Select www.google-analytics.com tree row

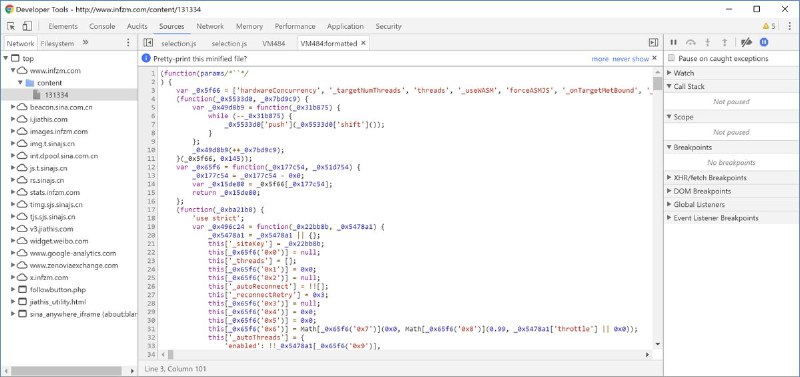(x=69, y=253)
